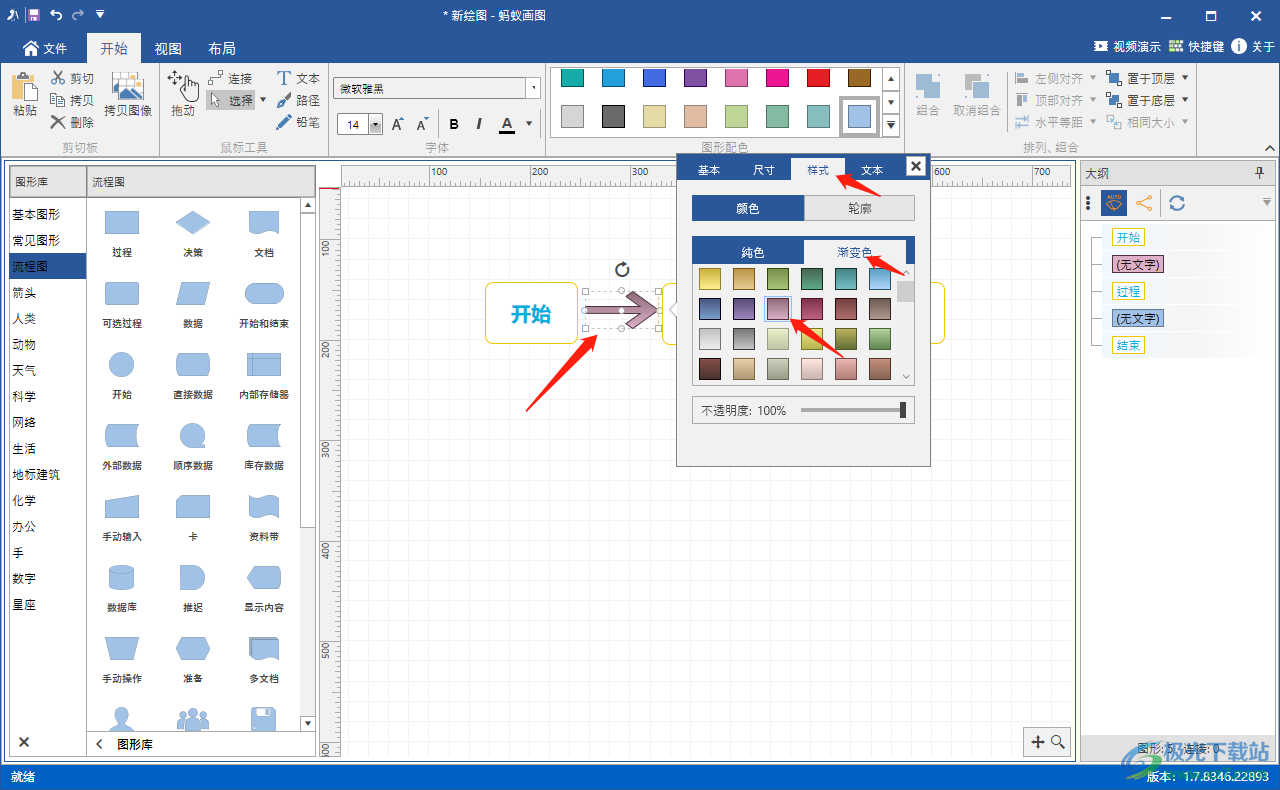Click the Ungroup (取消组合) icon
This screenshot has height=790, width=1280.
pyautogui.click(x=976, y=86)
